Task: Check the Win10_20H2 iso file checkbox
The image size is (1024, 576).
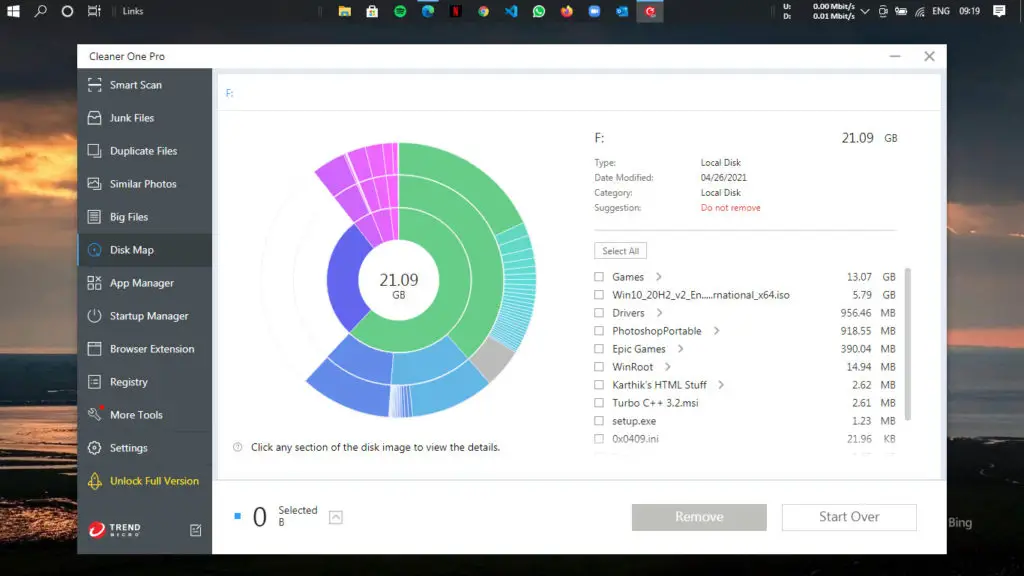Action: (x=599, y=295)
